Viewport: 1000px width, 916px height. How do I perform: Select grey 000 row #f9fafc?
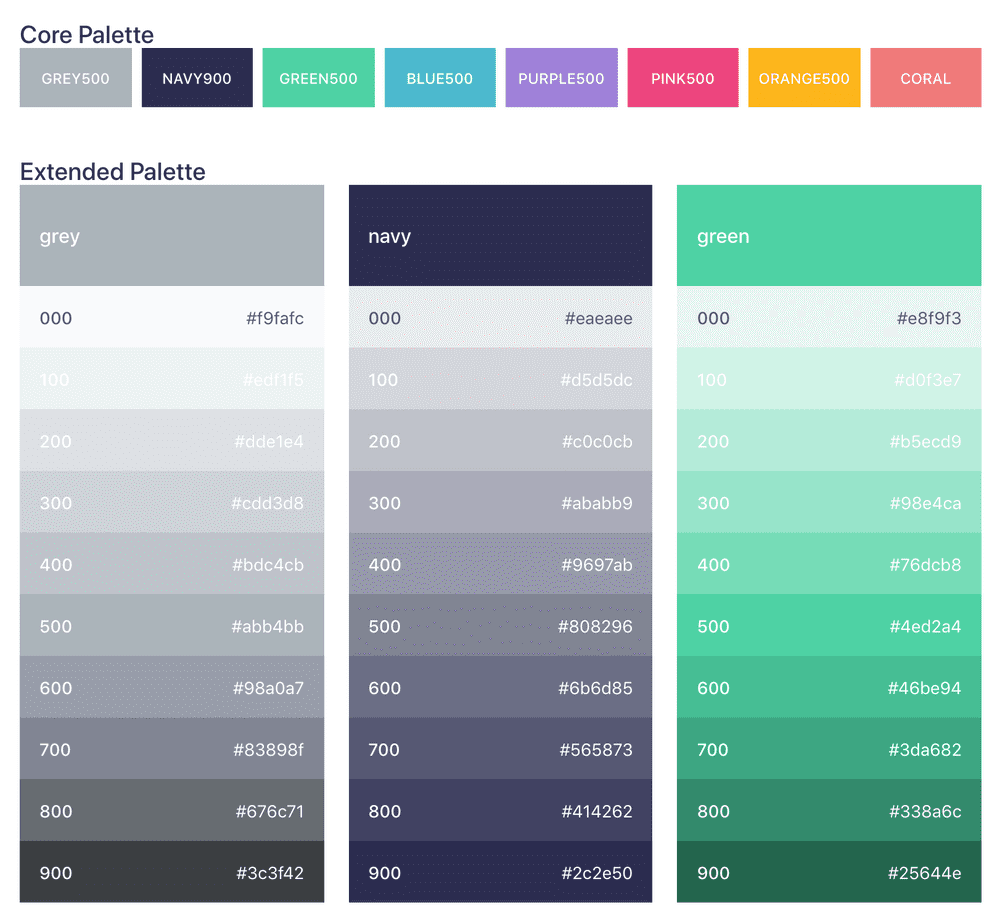[172, 318]
